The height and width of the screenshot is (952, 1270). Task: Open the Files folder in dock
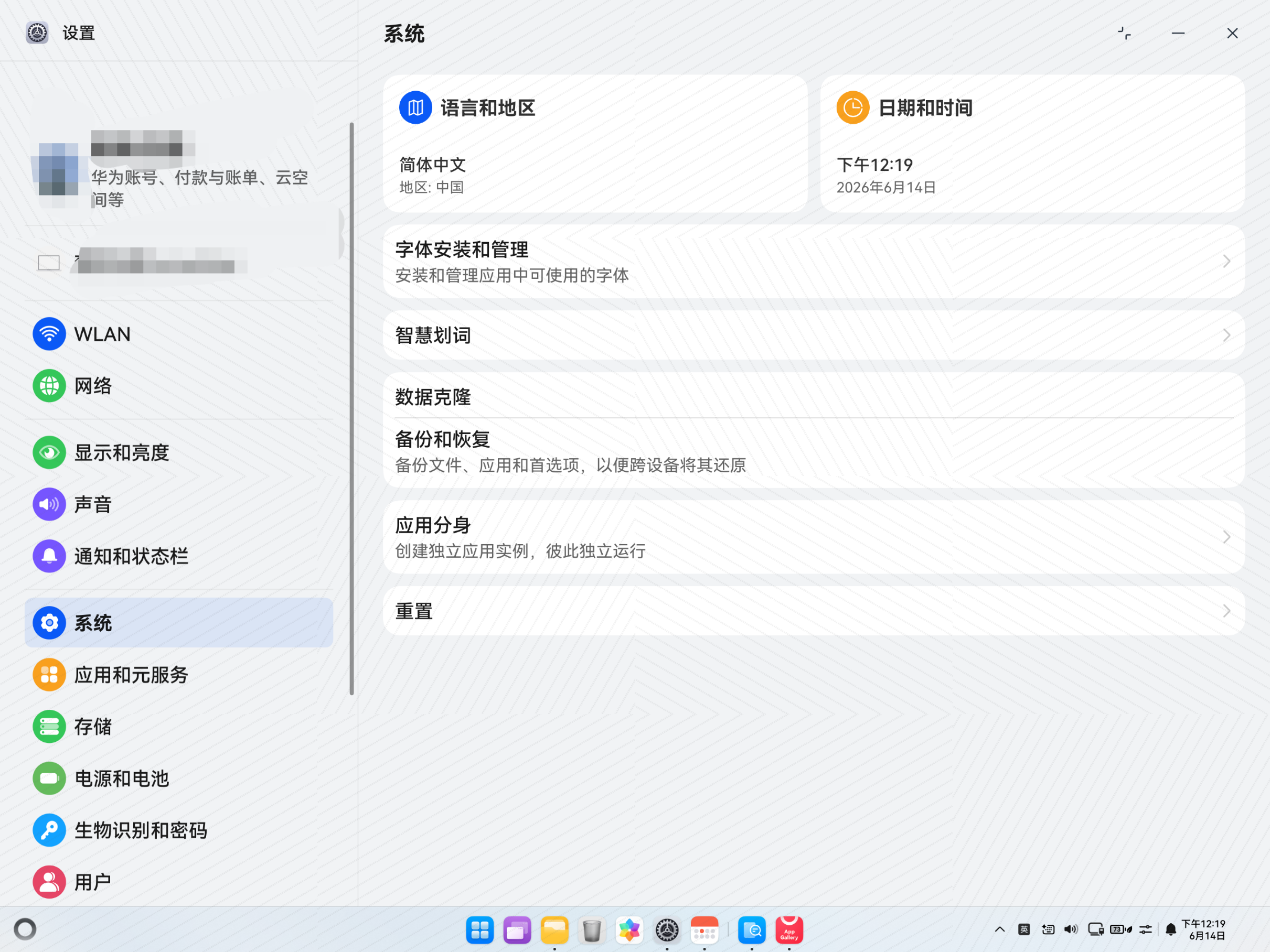pyautogui.click(x=554, y=930)
